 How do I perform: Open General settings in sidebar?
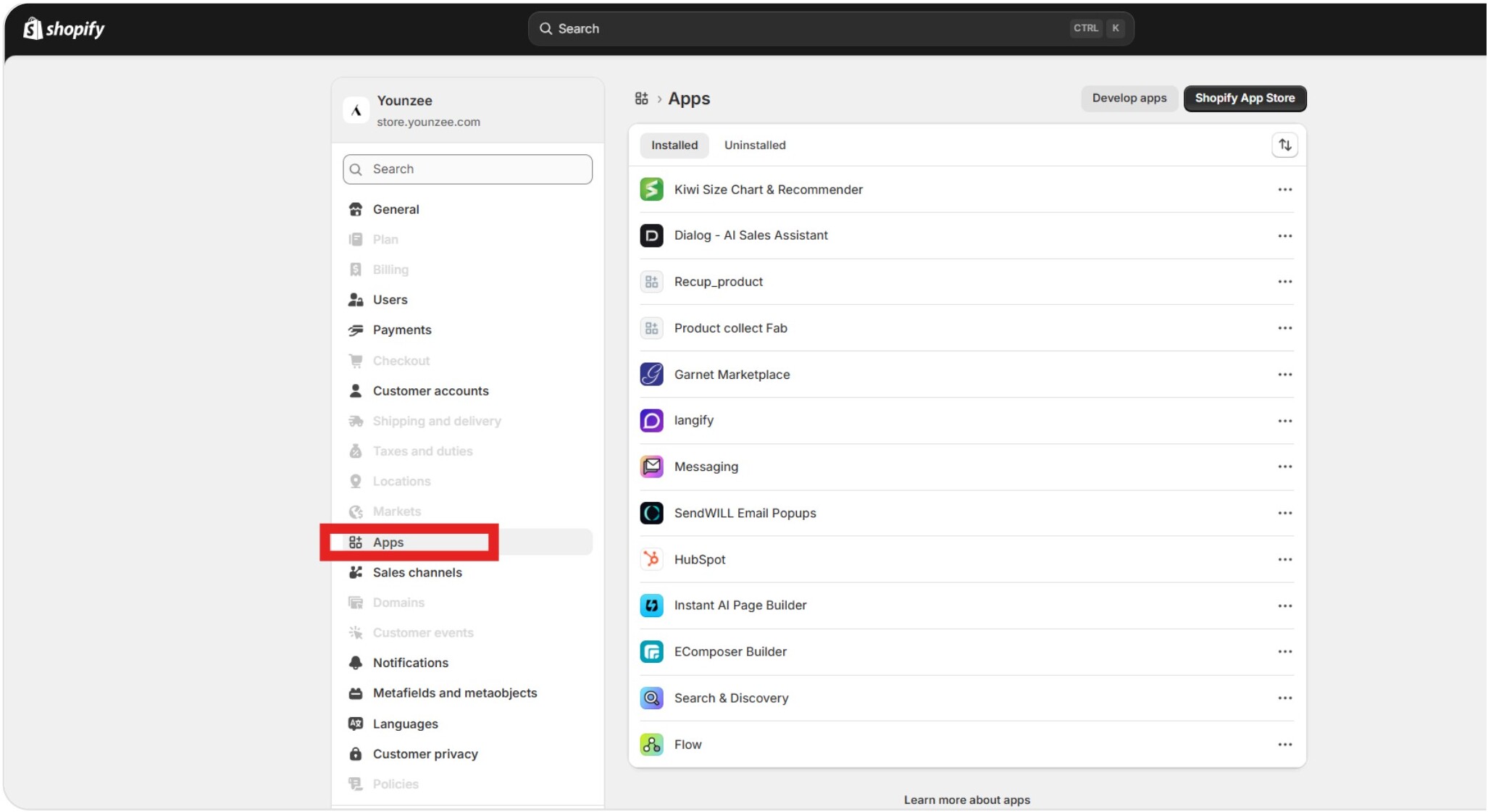point(467,209)
